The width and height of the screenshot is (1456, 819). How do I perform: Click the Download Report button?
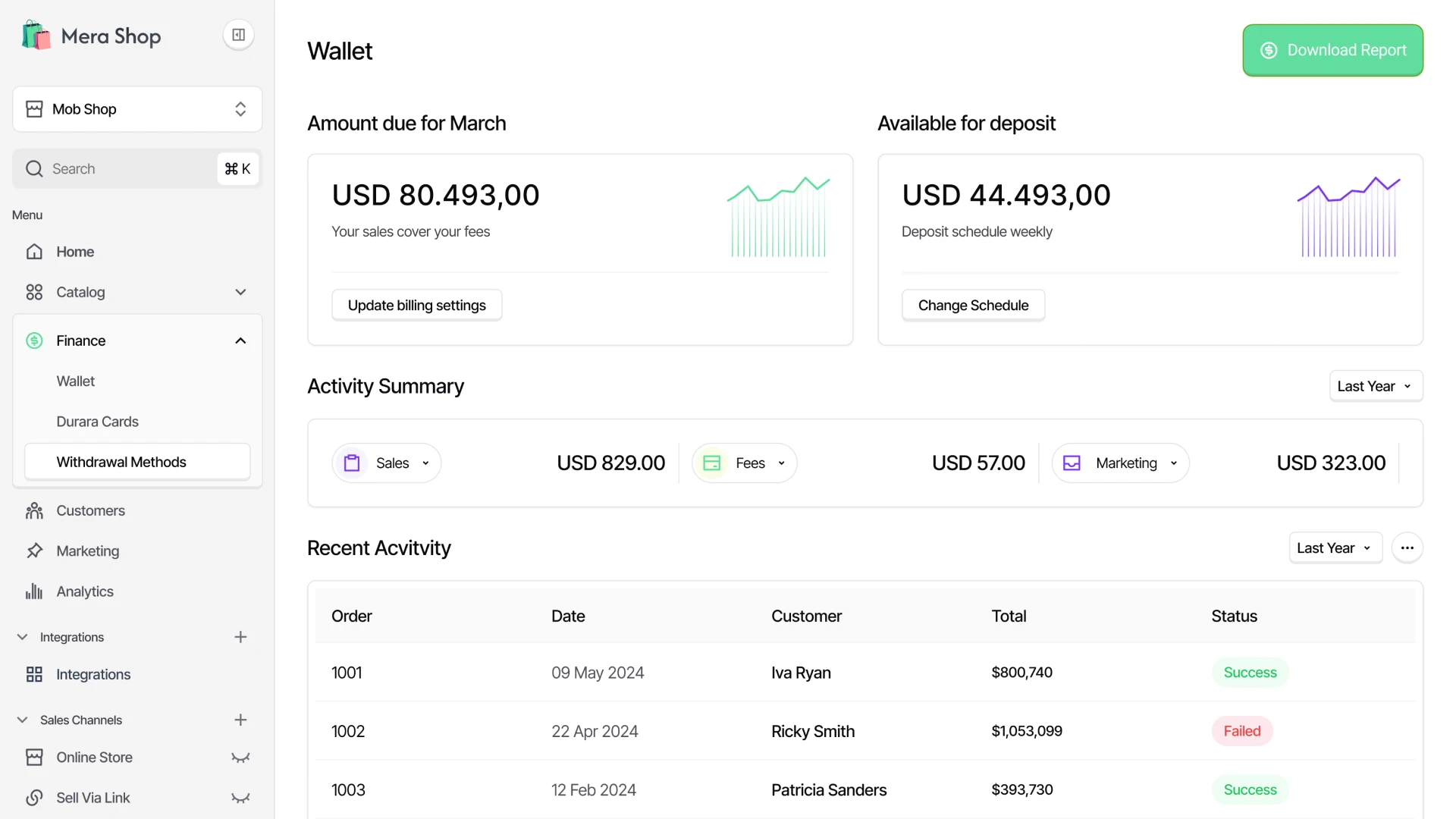point(1332,50)
